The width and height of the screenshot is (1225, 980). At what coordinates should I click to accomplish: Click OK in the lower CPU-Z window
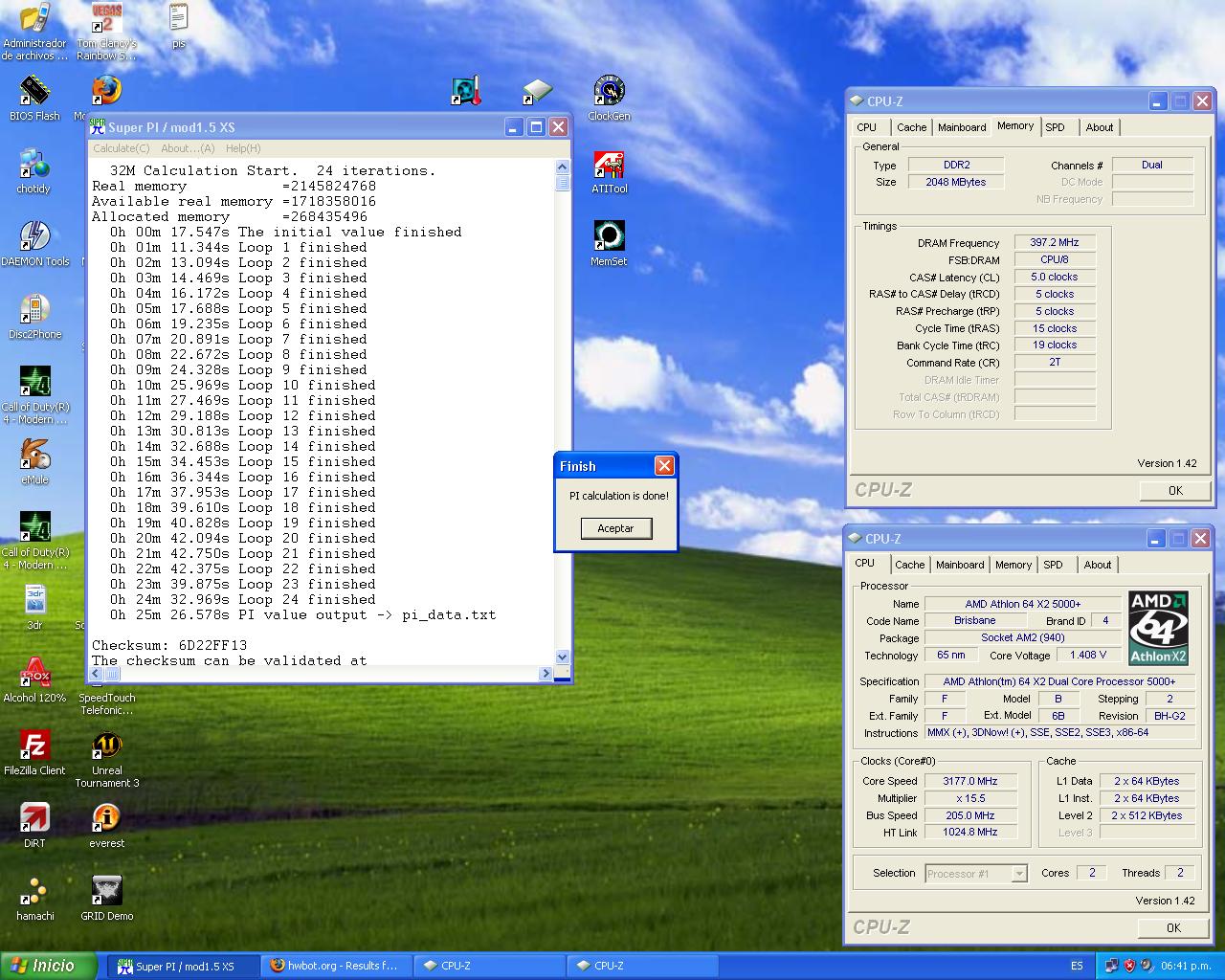(1173, 927)
